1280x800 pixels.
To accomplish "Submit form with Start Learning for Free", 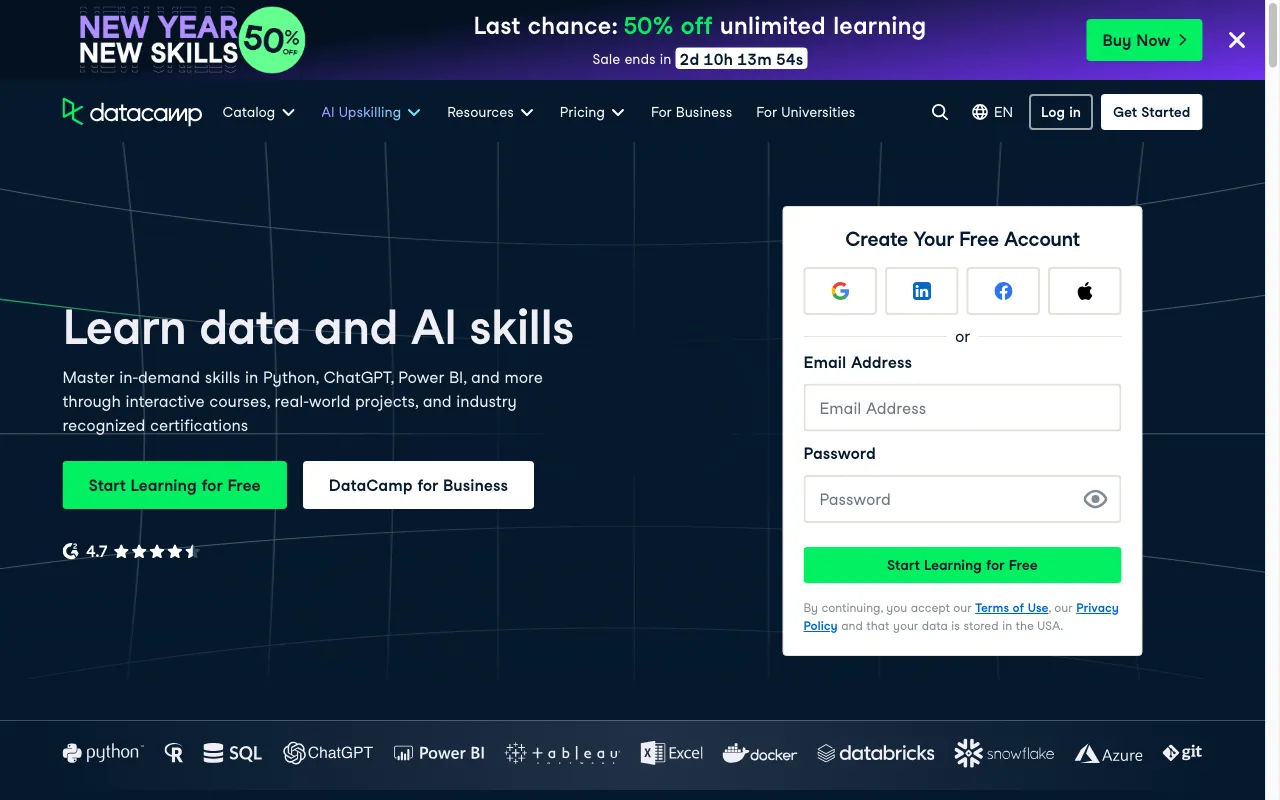I will (962, 565).
